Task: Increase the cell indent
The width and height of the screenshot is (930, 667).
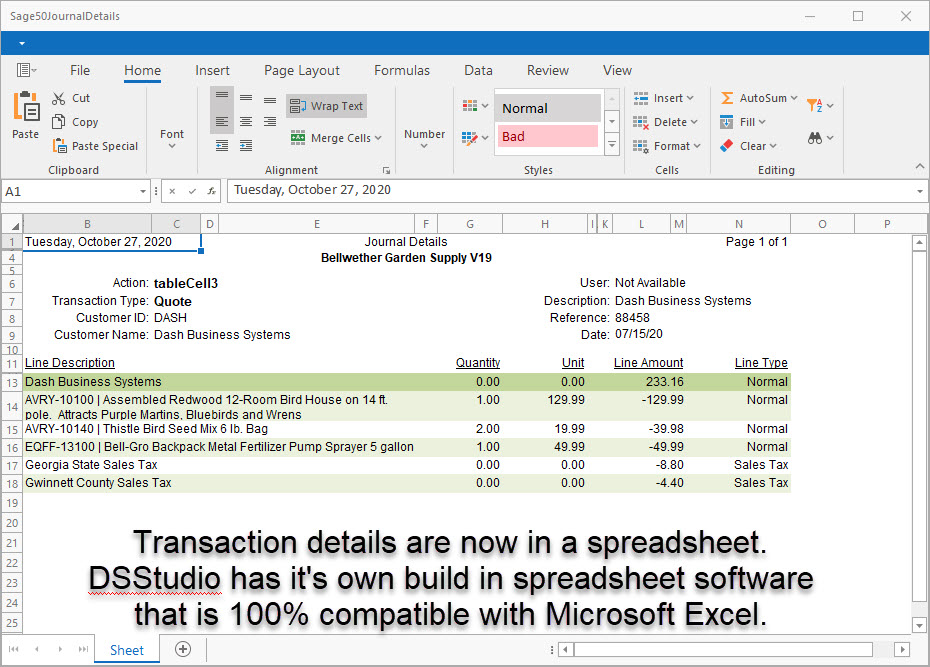Action: point(246,145)
